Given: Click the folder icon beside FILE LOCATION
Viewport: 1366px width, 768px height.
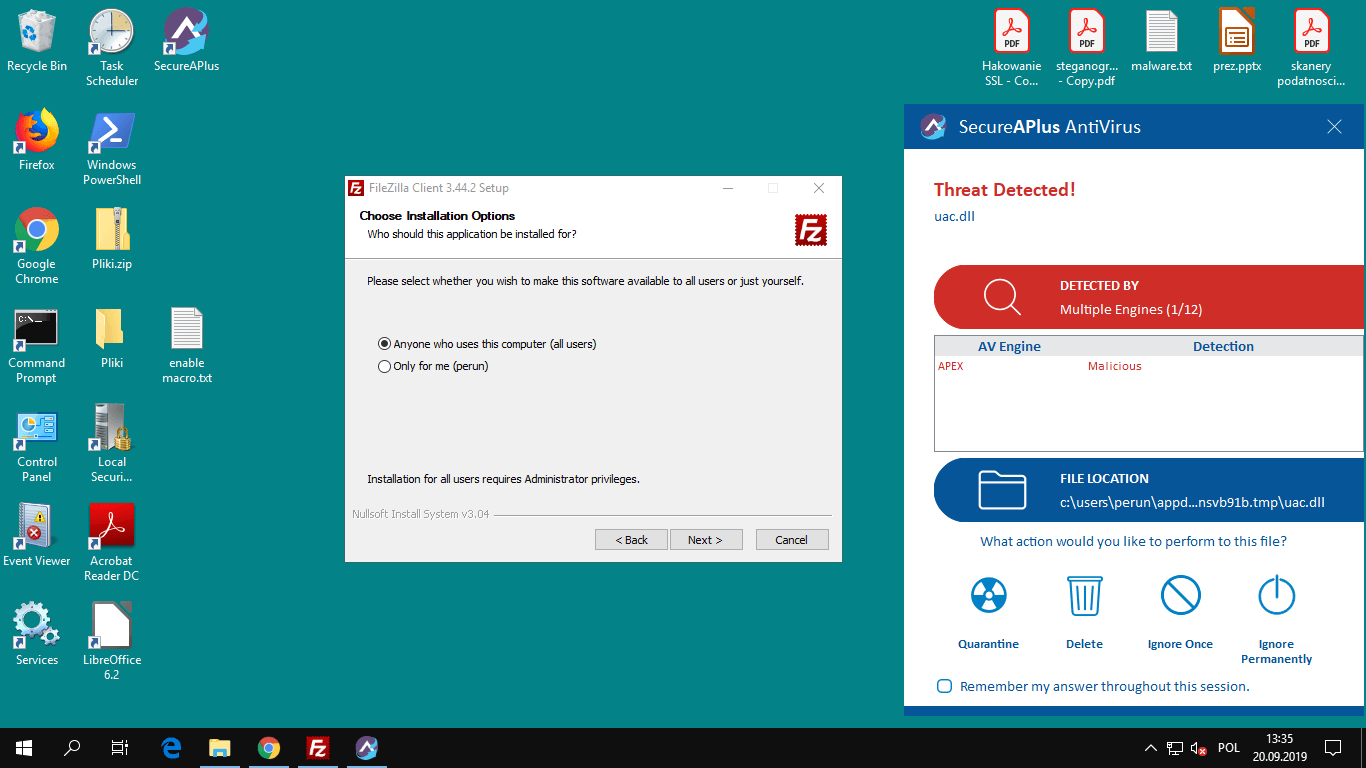Looking at the screenshot, I should coord(1002,490).
